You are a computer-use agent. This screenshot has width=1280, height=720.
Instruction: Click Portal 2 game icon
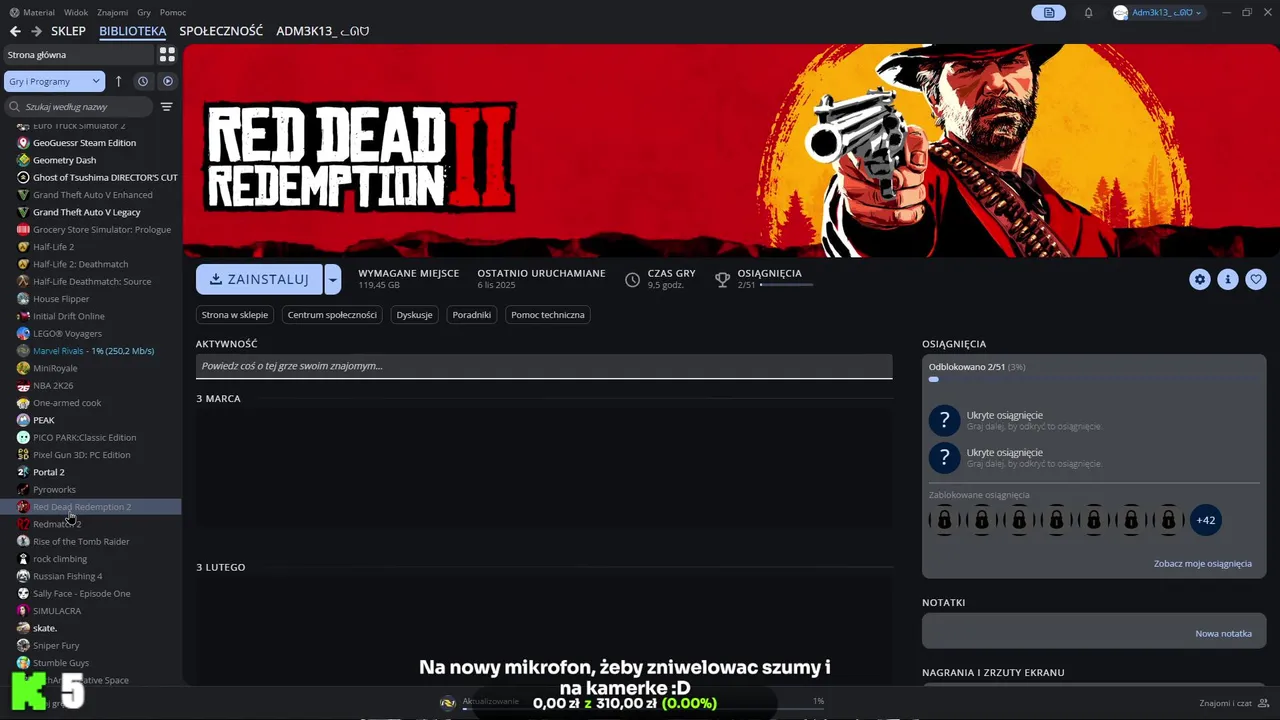(23, 472)
